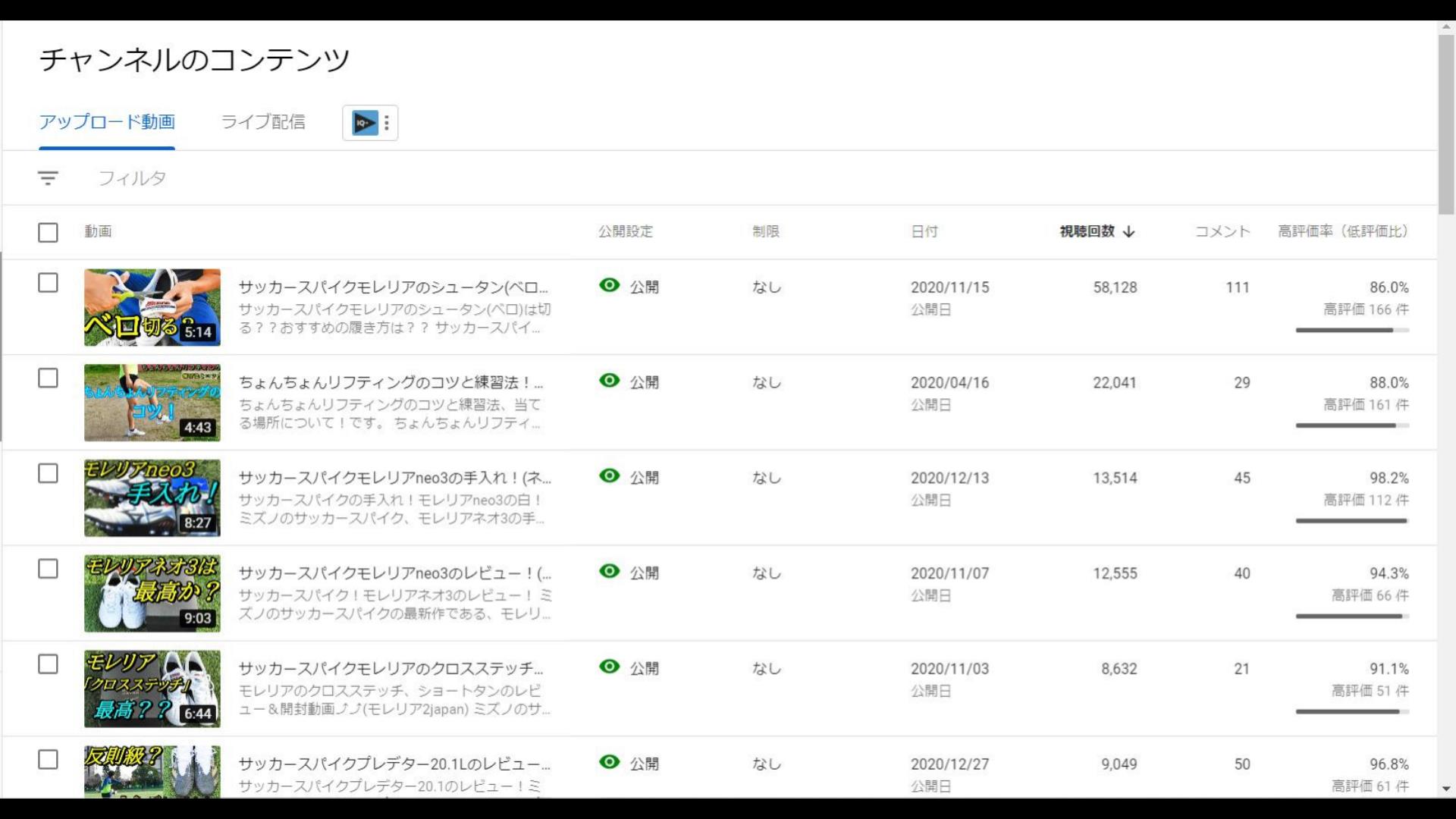Open 公開 visibility dropdown for the 8,632-view video
The height and width of the screenshot is (819, 1456).
644,669
